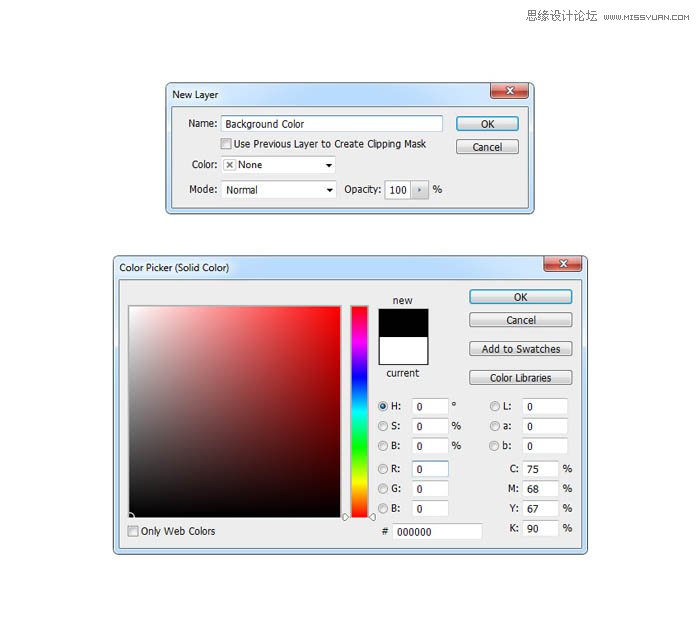The image size is (700, 637).
Task: Choose the R red radio button
Action: (x=383, y=469)
